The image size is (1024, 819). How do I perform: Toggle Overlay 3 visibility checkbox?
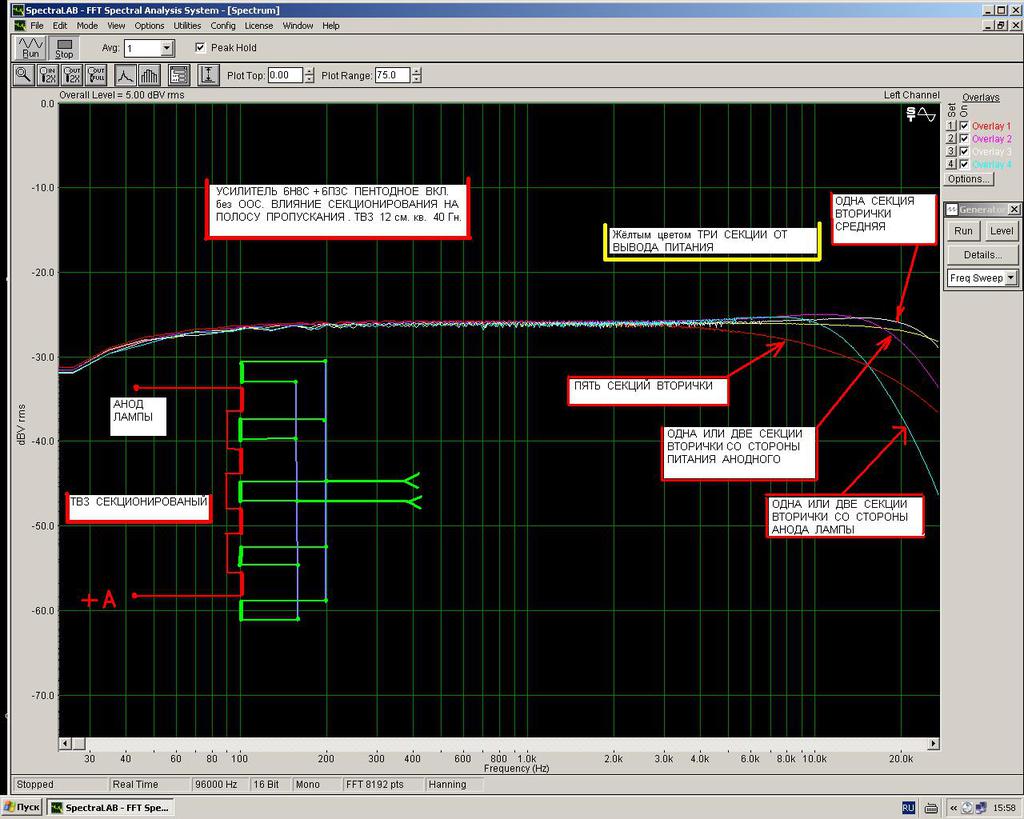964,152
